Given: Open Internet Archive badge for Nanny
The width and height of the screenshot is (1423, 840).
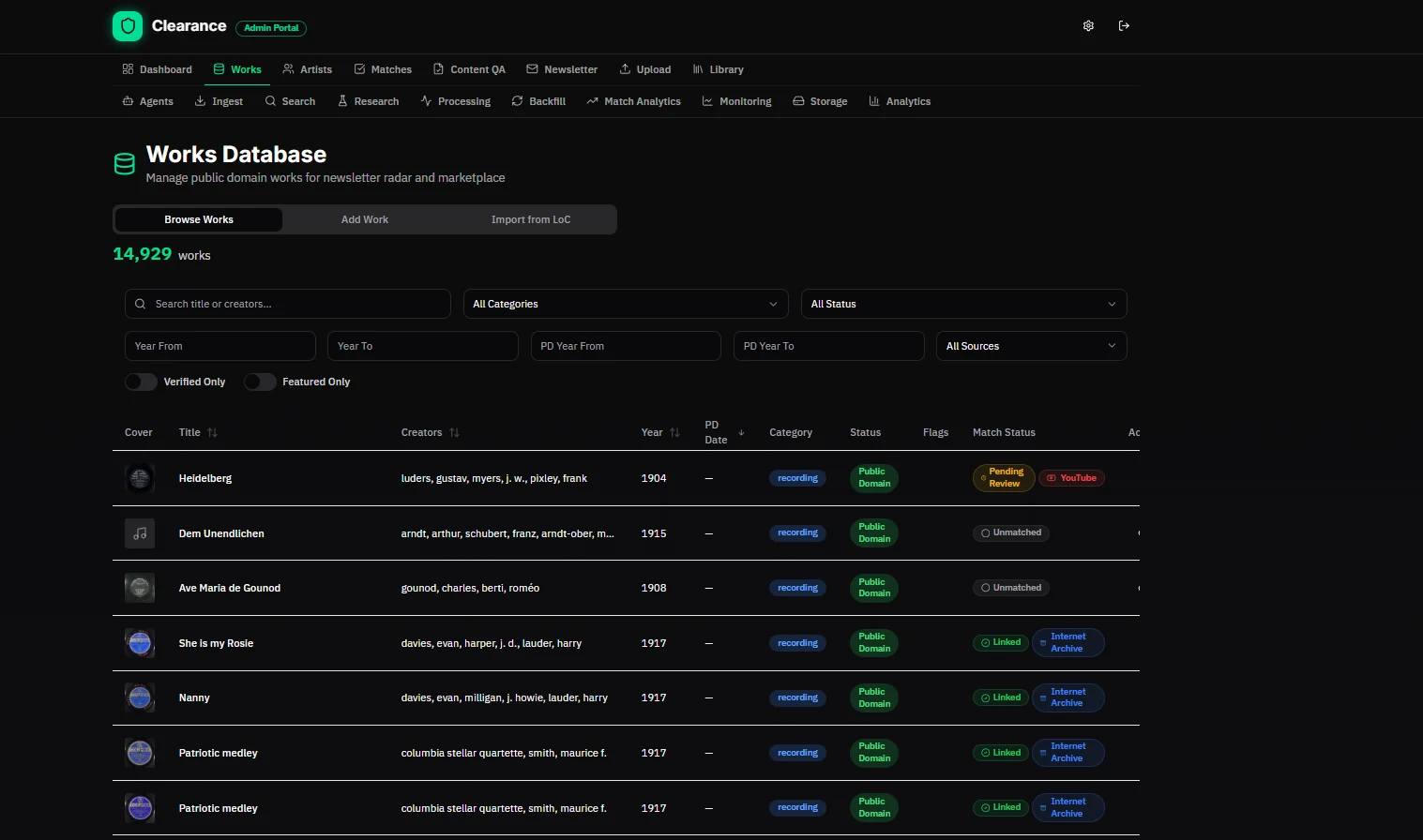Looking at the screenshot, I should tap(1068, 697).
